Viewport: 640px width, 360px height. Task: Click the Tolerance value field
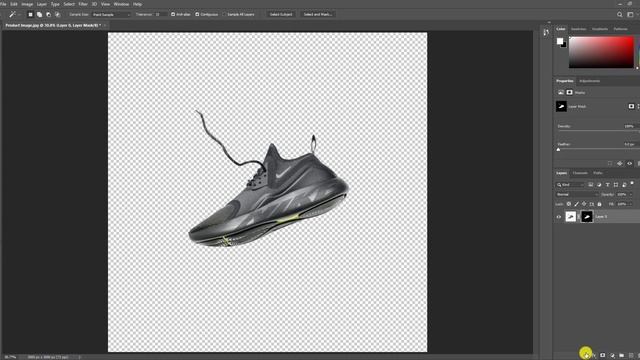pyautogui.click(x=160, y=14)
